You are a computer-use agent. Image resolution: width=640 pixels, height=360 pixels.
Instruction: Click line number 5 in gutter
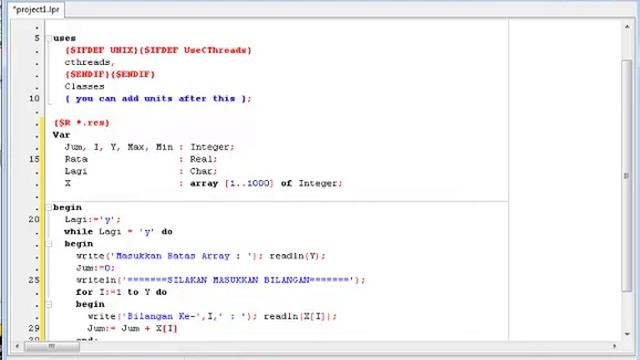(x=37, y=38)
